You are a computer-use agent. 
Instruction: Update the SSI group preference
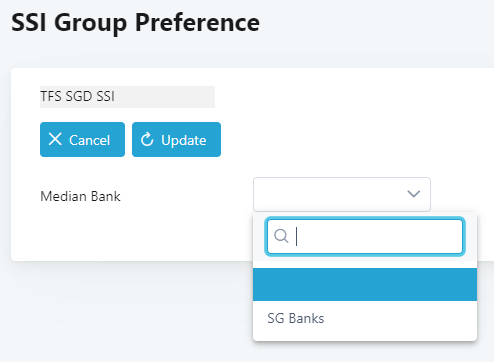176,139
